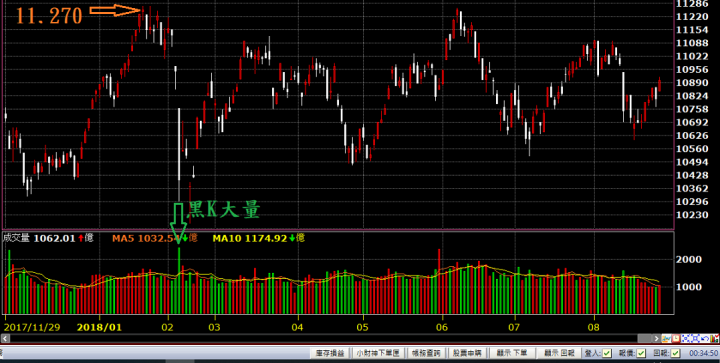Click the 08 month axis label
The image size is (720, 363).
(x=594, y=327)
